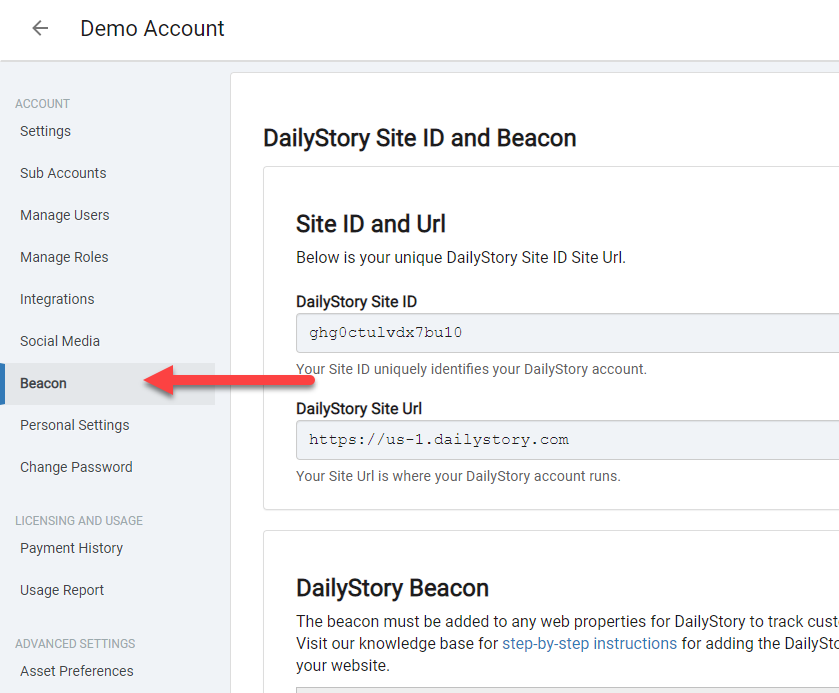The image size is (839, 693).
Task: Click the Site ID and Url heading
Action: click(371, 224)
